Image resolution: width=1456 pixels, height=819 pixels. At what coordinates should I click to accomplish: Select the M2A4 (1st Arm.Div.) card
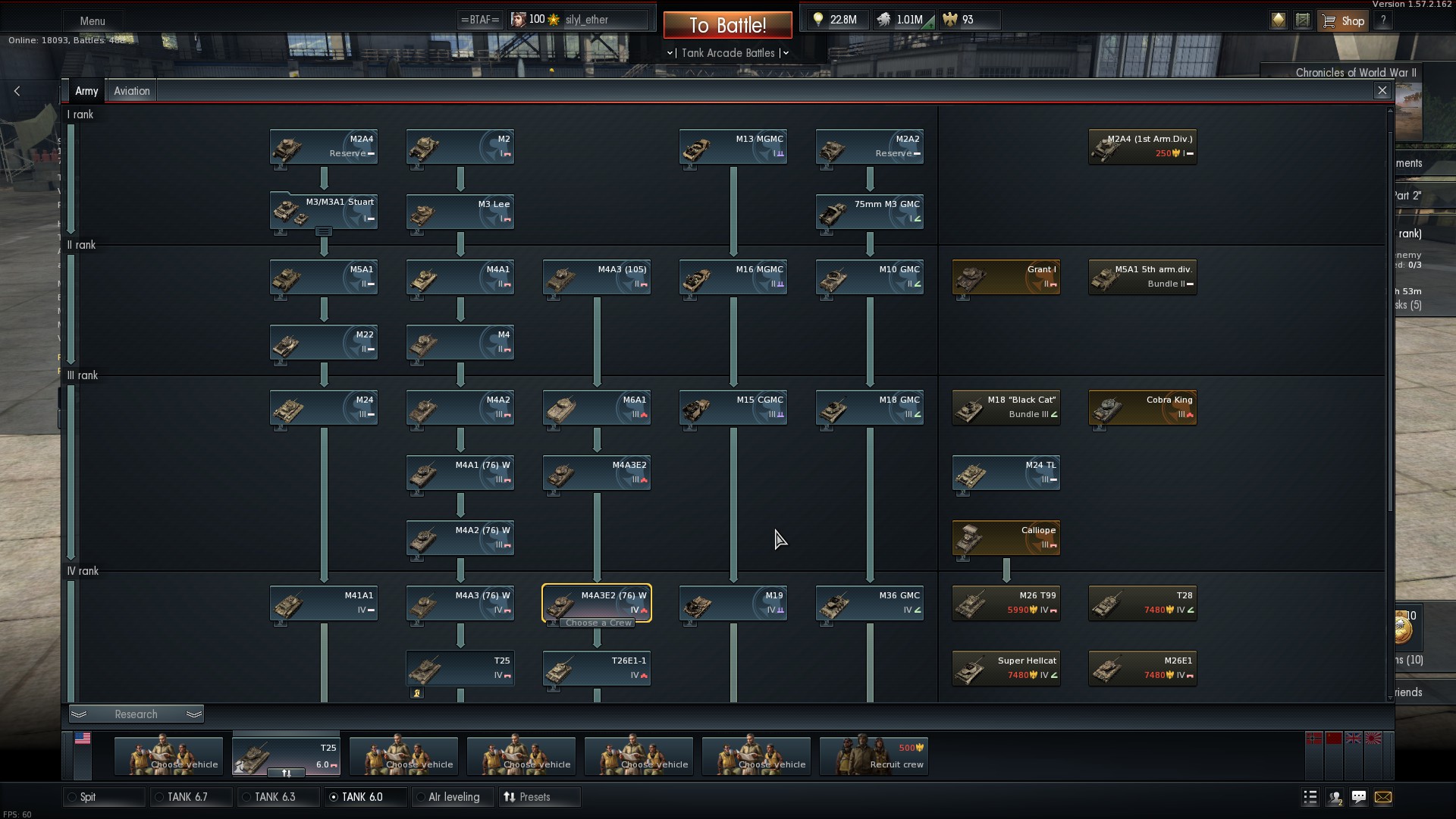tap(1143, 146)
